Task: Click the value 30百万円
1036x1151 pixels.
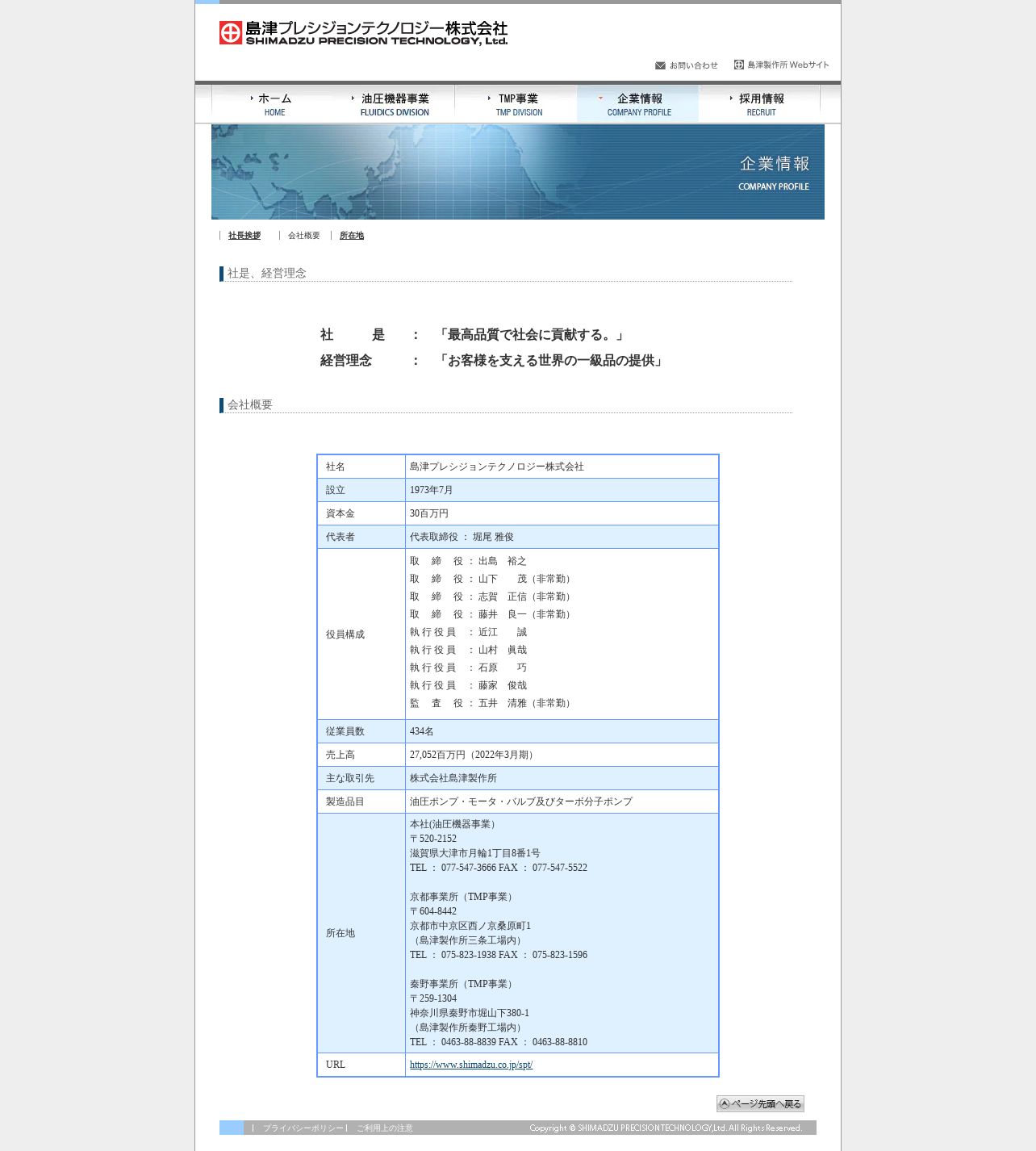Action: [429, 513]
